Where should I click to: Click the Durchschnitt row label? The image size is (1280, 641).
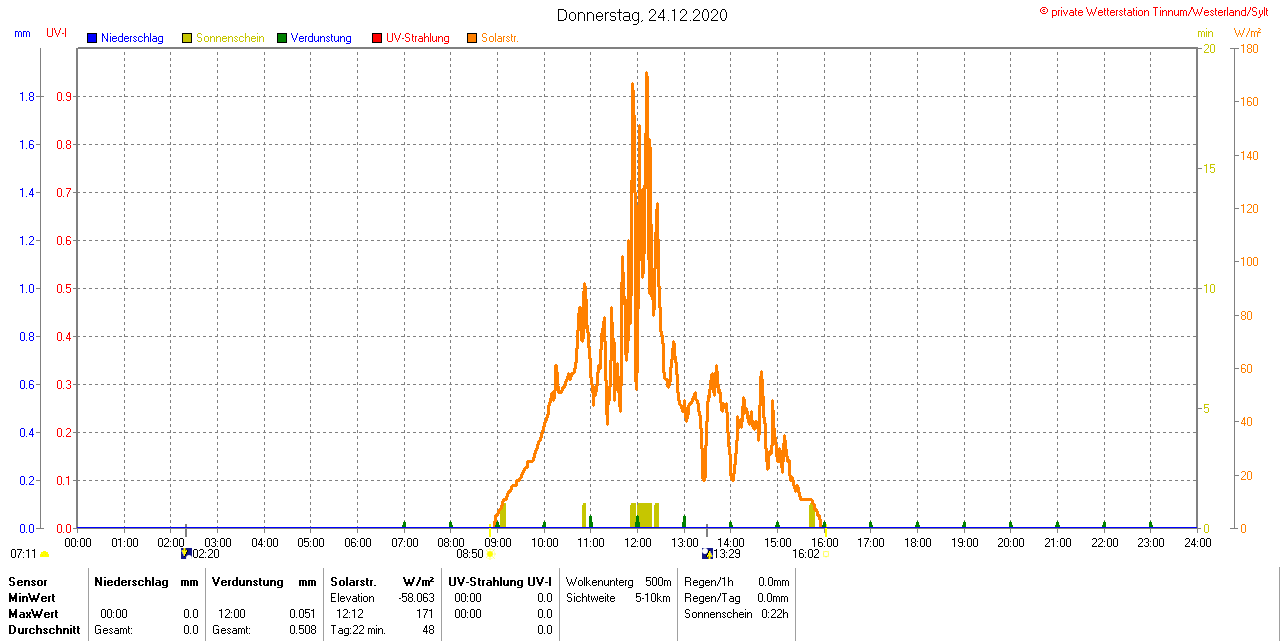44,630
